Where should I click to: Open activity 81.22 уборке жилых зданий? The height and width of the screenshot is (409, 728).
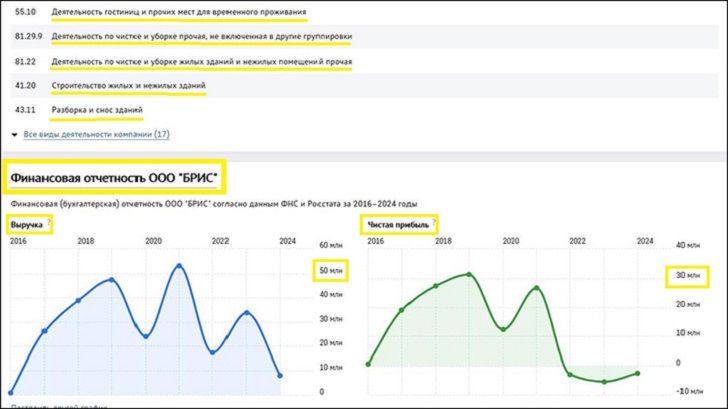(x=201, y=62)
